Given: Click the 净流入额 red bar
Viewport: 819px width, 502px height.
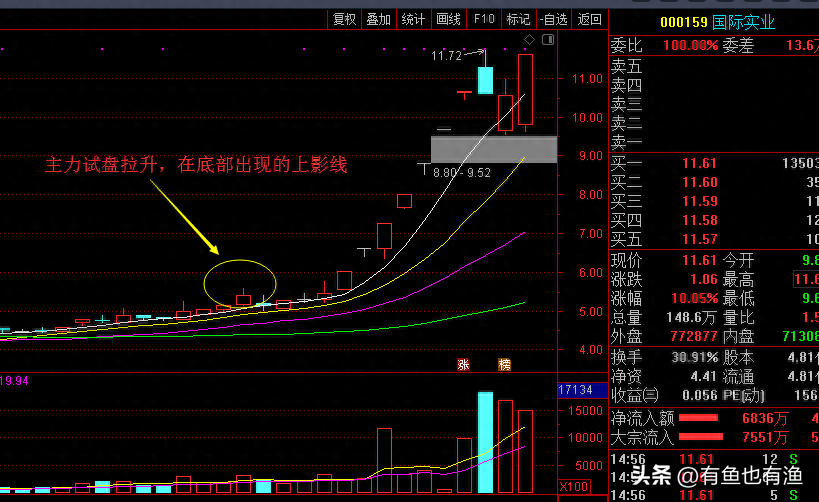Looking at the screenshot, I should click(698, 418).
